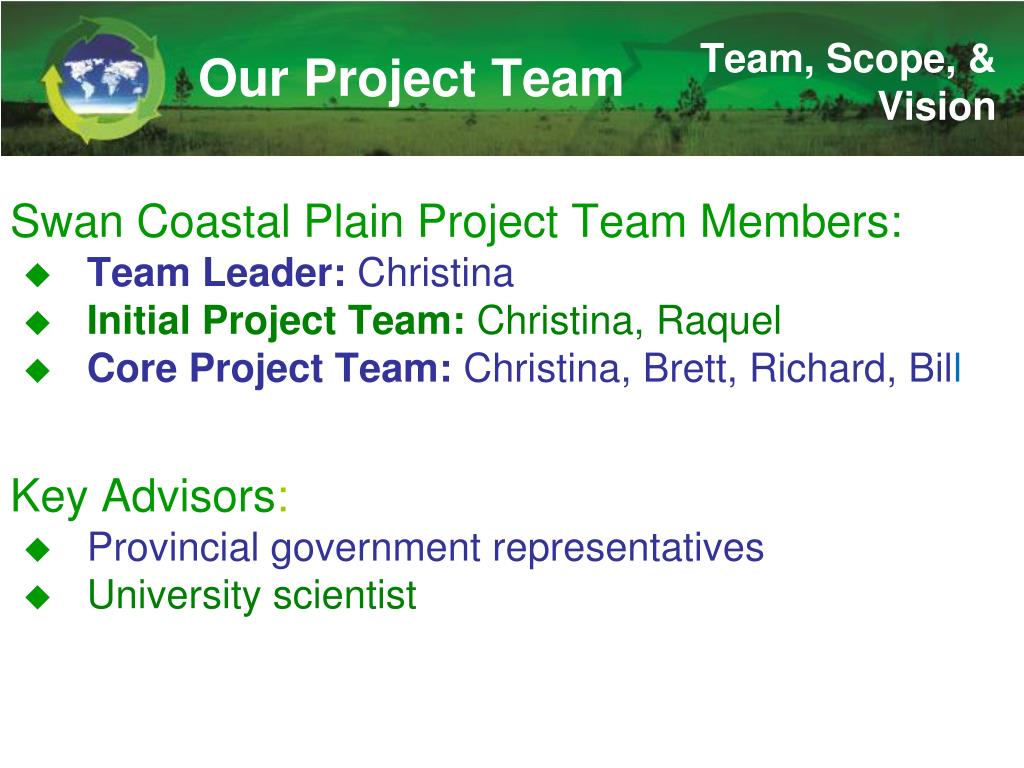Click the diamond bullet beside Provincial government representatives
Viewport: 1024px width, 768px height.
[38, 549]
